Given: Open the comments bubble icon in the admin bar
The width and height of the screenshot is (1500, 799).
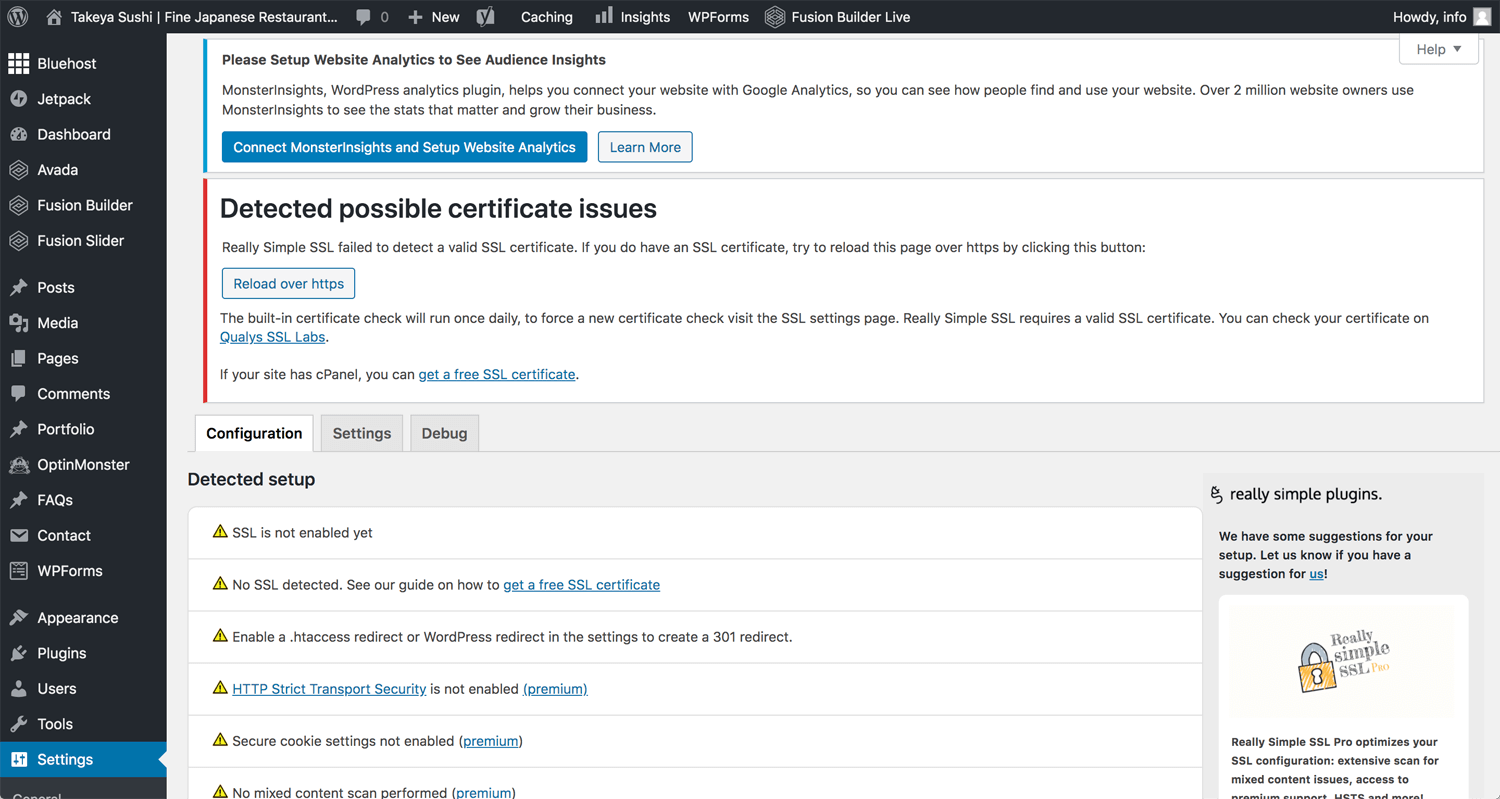Looking at the screenshot, I should (x=363, y=17).
